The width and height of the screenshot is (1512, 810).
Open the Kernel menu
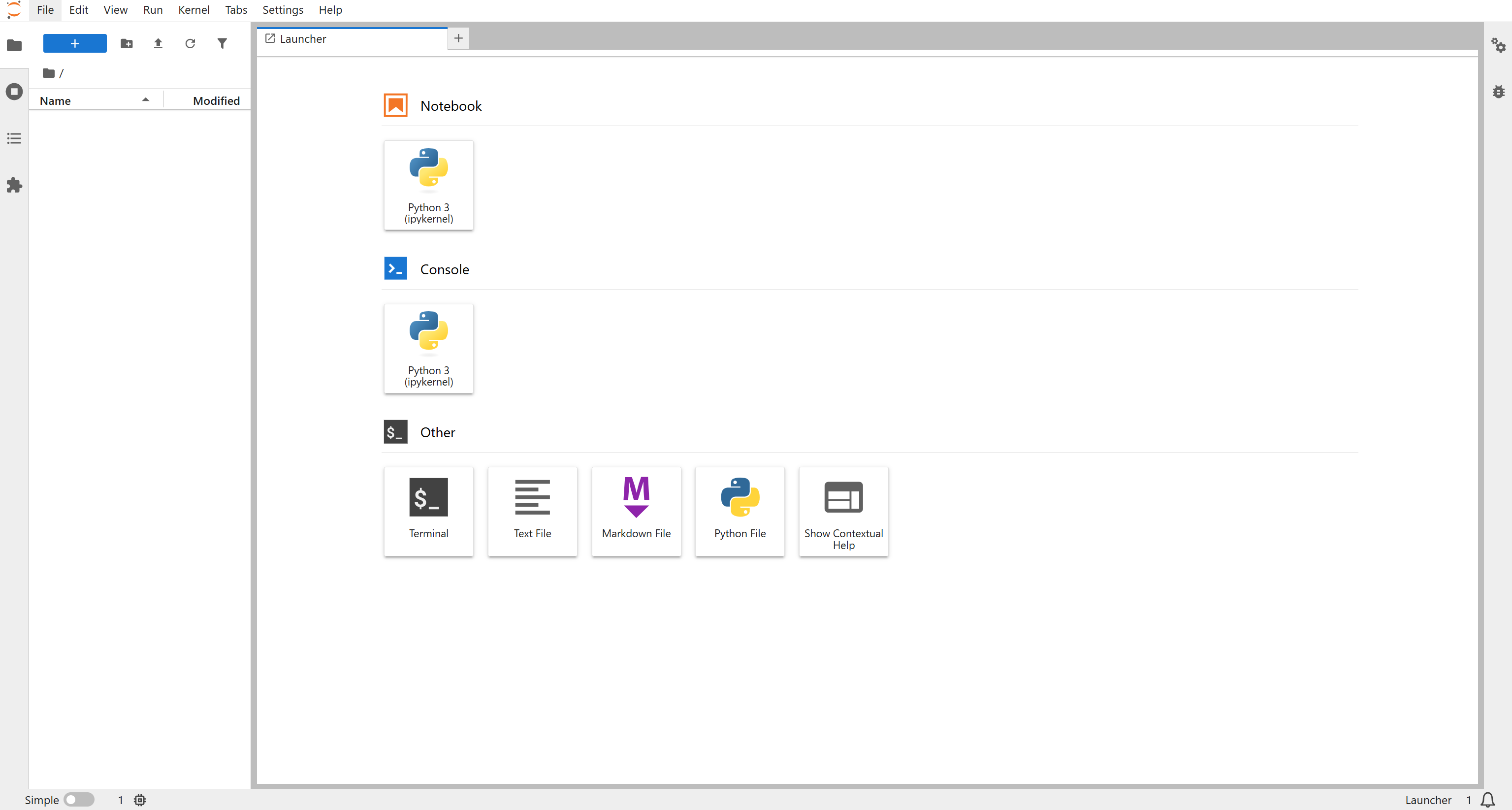(x=193, y=10)
